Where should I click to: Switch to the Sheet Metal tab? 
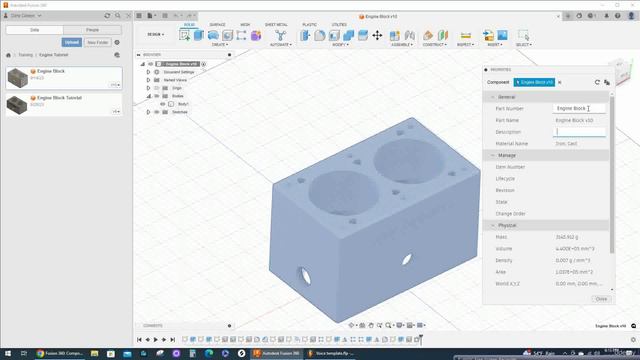[276, 24]
